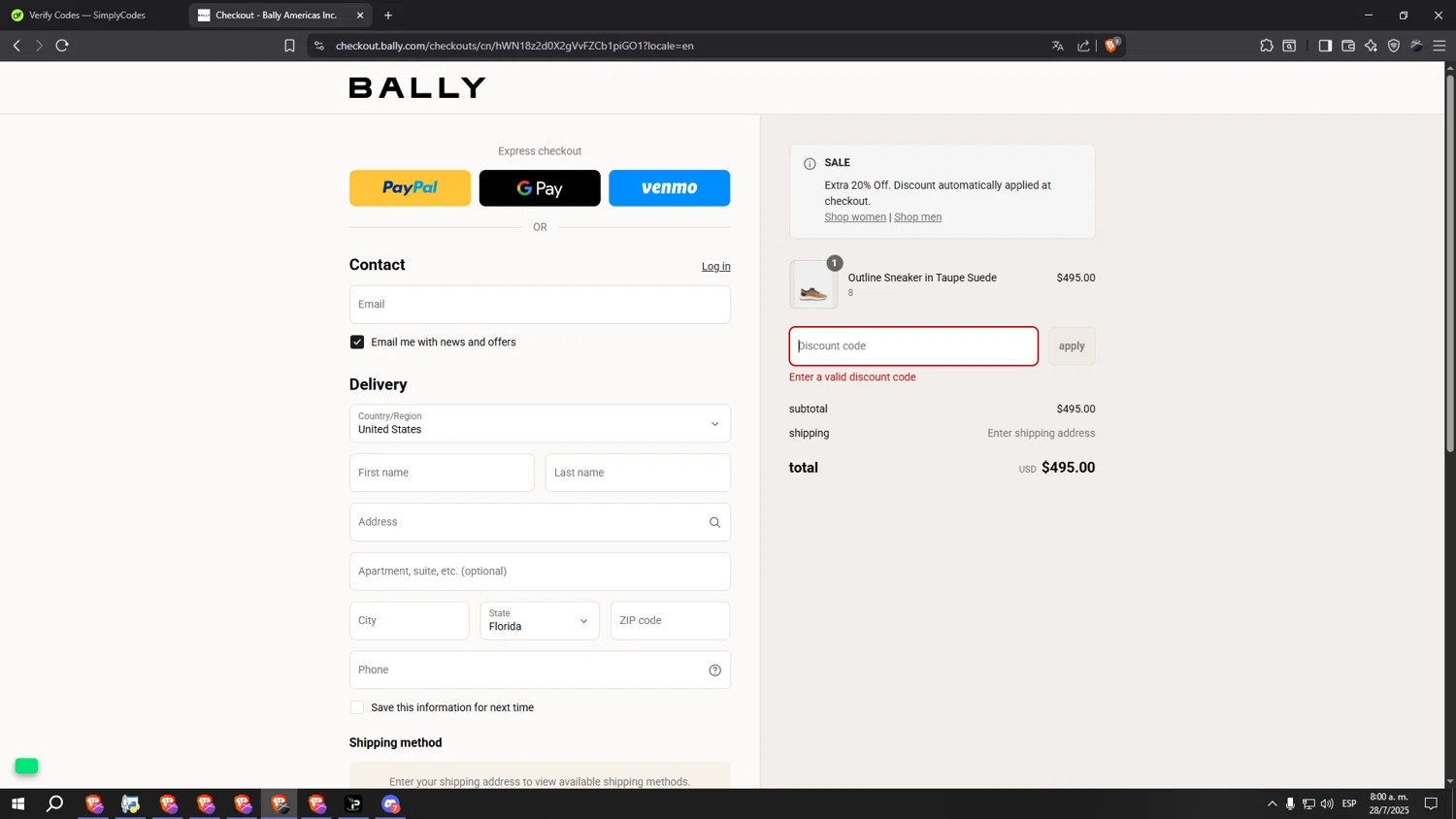1456x819 pixels.
Task: Focus the City field
Action: point(409,621)
